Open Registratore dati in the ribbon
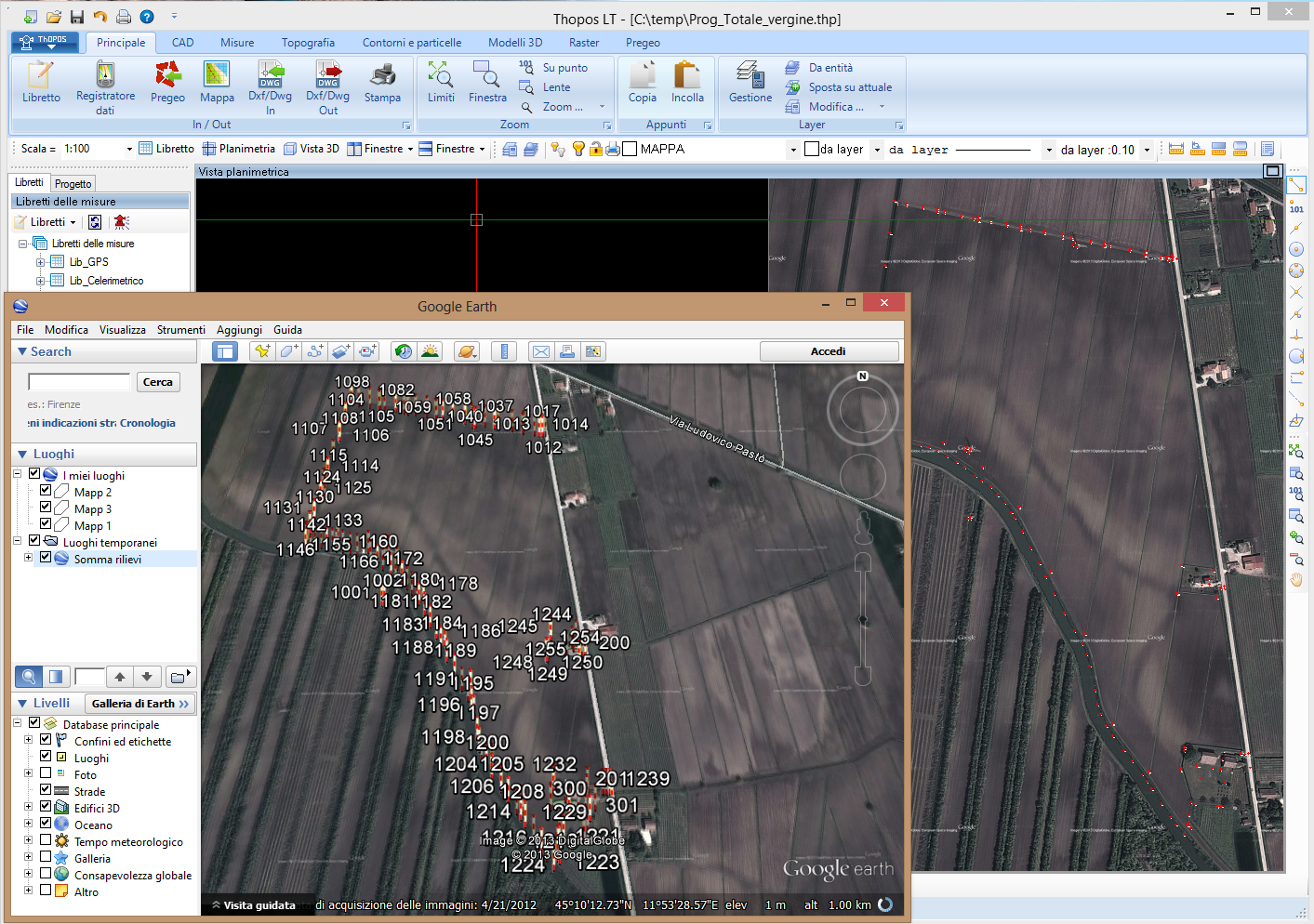 point(105,87)
